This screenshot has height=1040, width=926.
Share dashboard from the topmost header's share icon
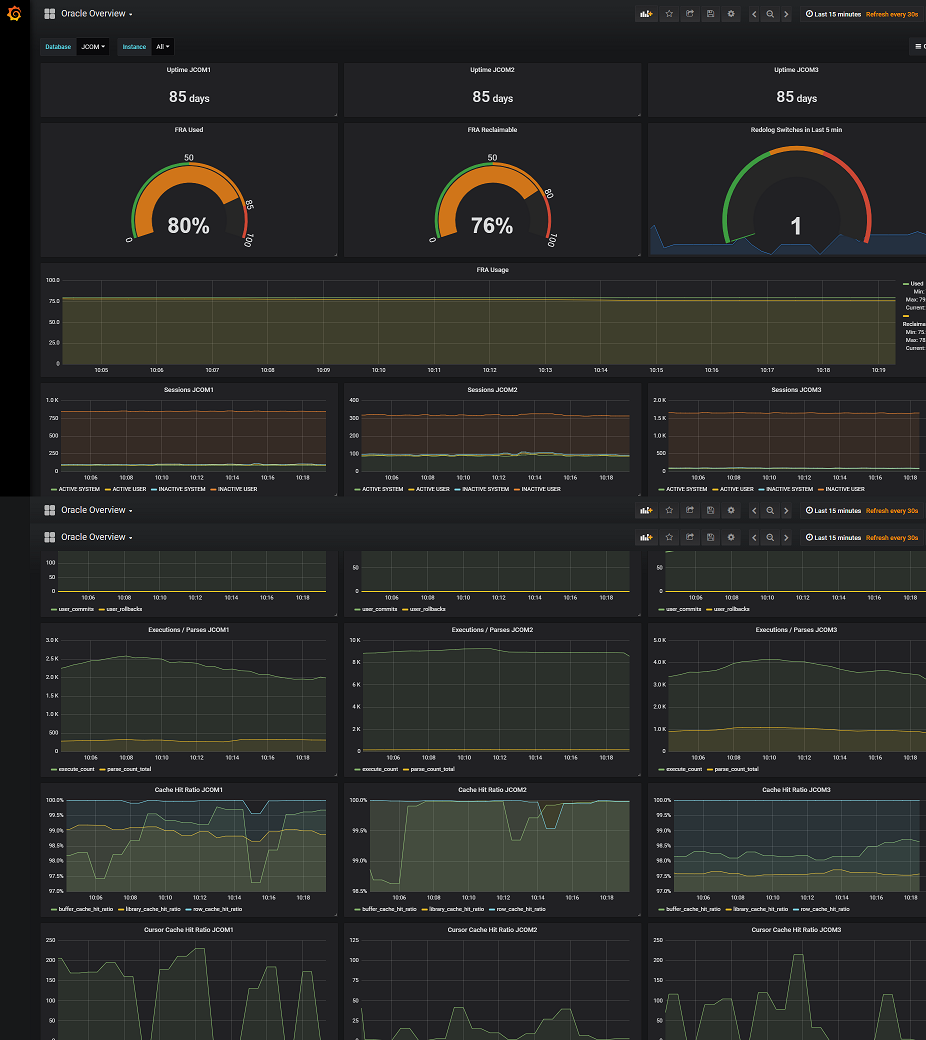tap(690, 14)
